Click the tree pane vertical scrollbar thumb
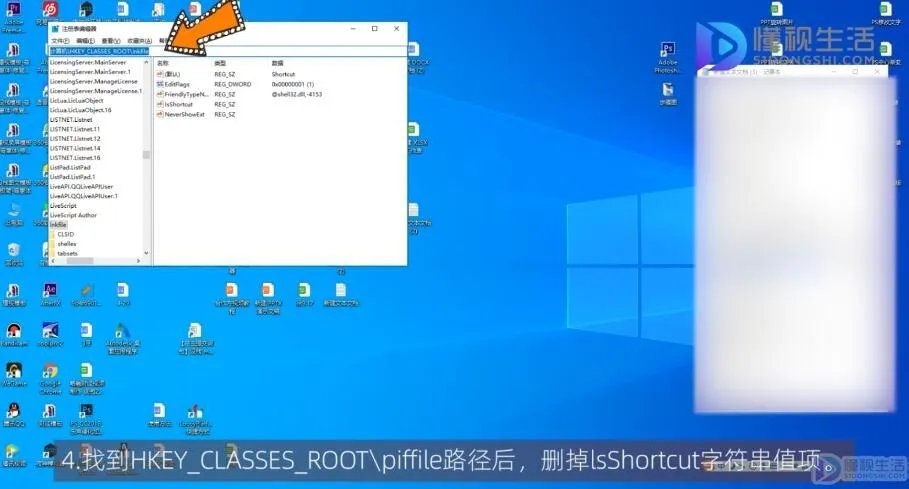909x489 pixels. tap(146, 155)
